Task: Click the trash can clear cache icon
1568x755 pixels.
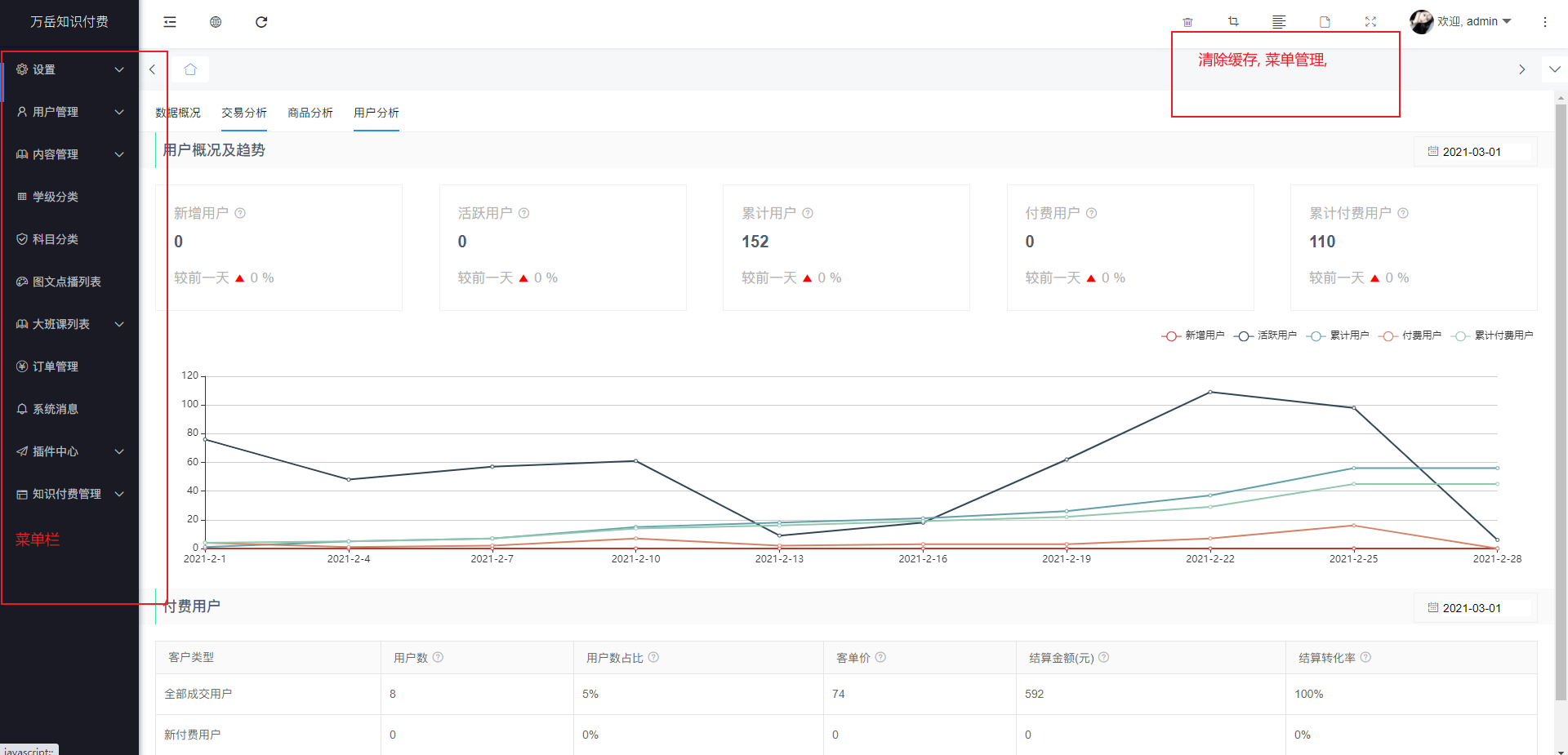Action: tap(1187, 22)
